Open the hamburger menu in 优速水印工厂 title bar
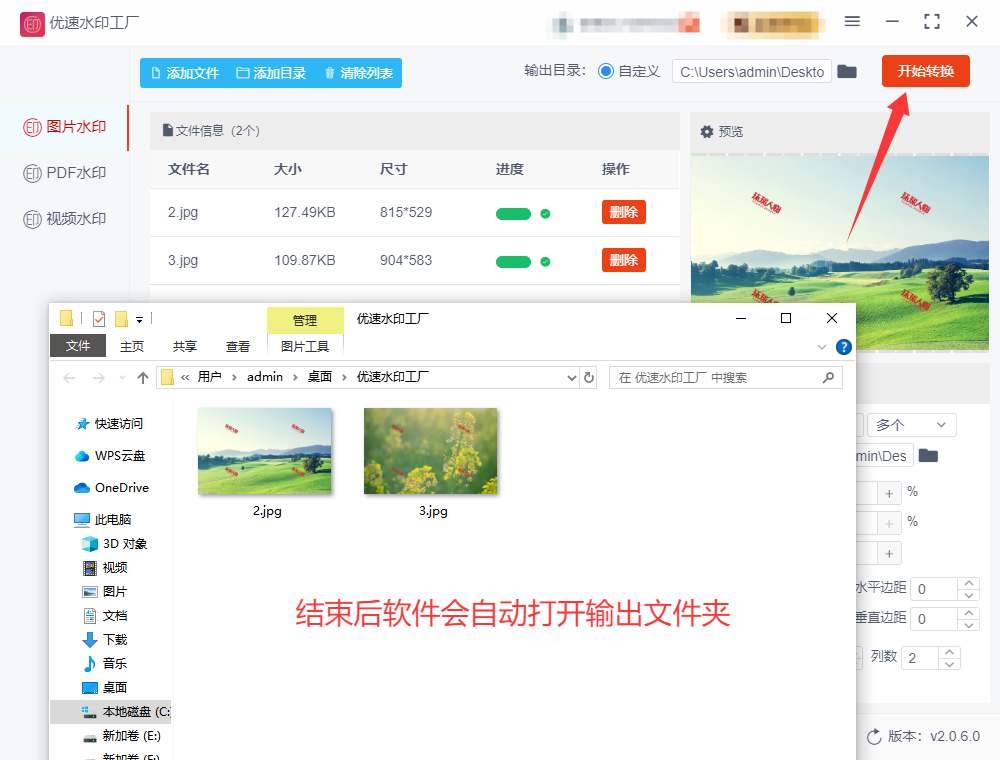 click(x=852, y=22)
